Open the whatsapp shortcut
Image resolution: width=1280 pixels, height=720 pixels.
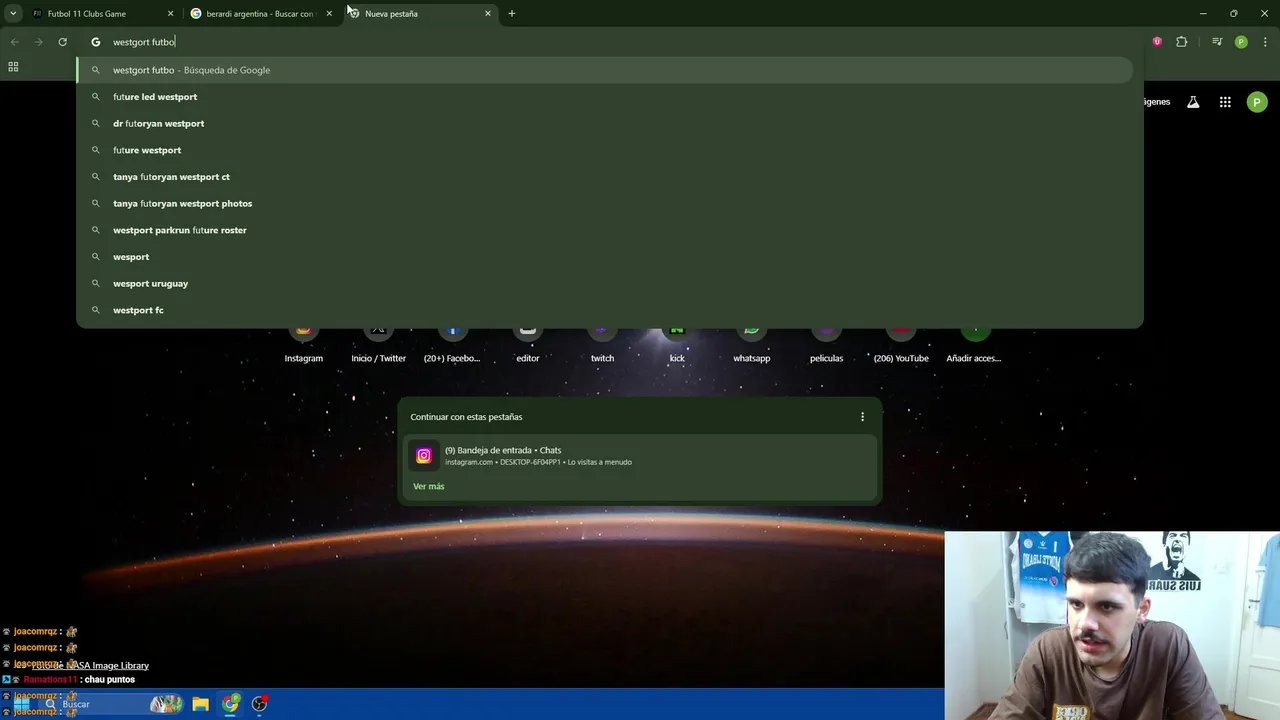point(752,345)
